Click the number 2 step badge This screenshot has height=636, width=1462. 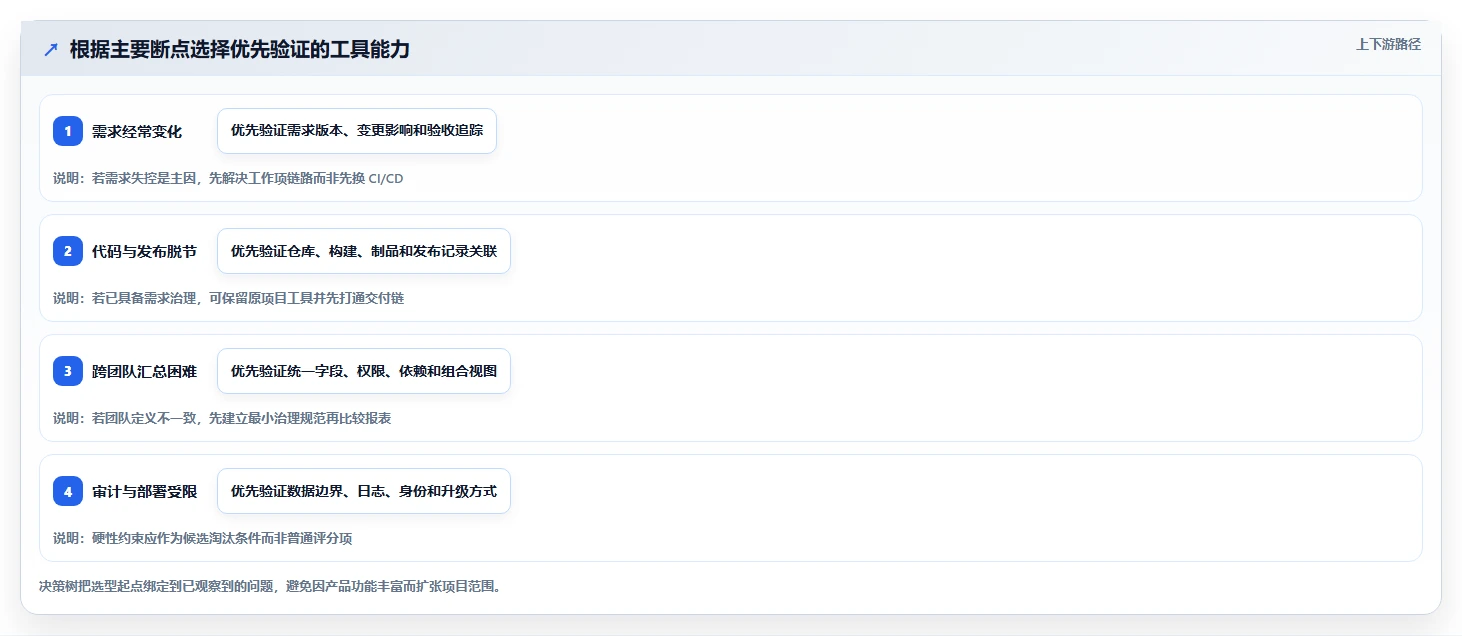tap(68, 251)
